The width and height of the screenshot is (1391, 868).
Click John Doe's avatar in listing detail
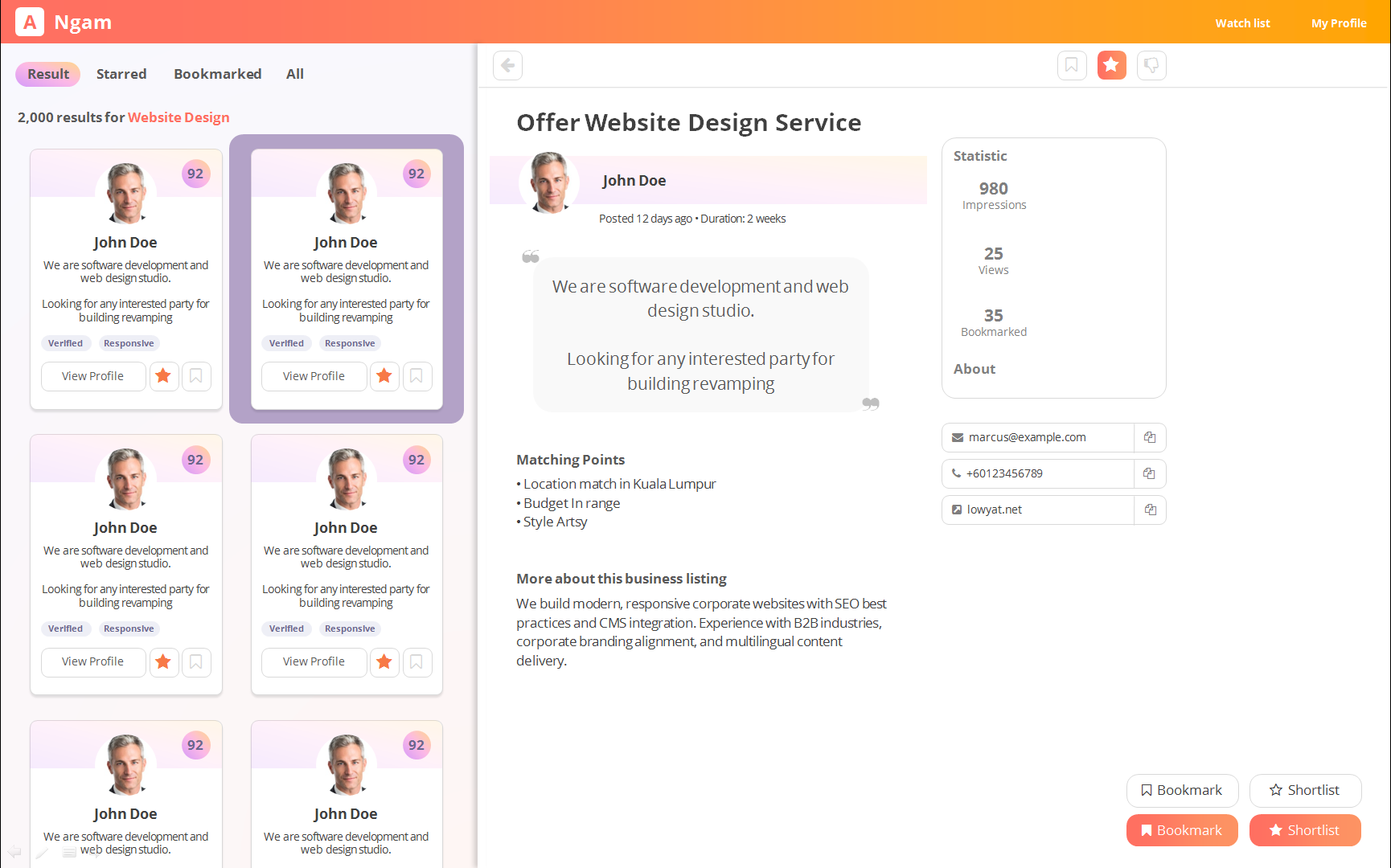tap(550, 182)
